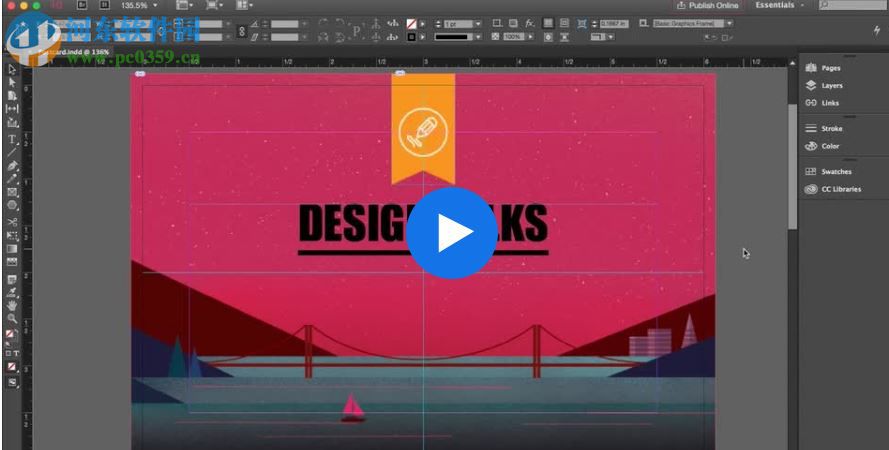Viewport: 889px width, 450px height.
Task: Select the Eyedropper tool
Action: pos(12,292)
